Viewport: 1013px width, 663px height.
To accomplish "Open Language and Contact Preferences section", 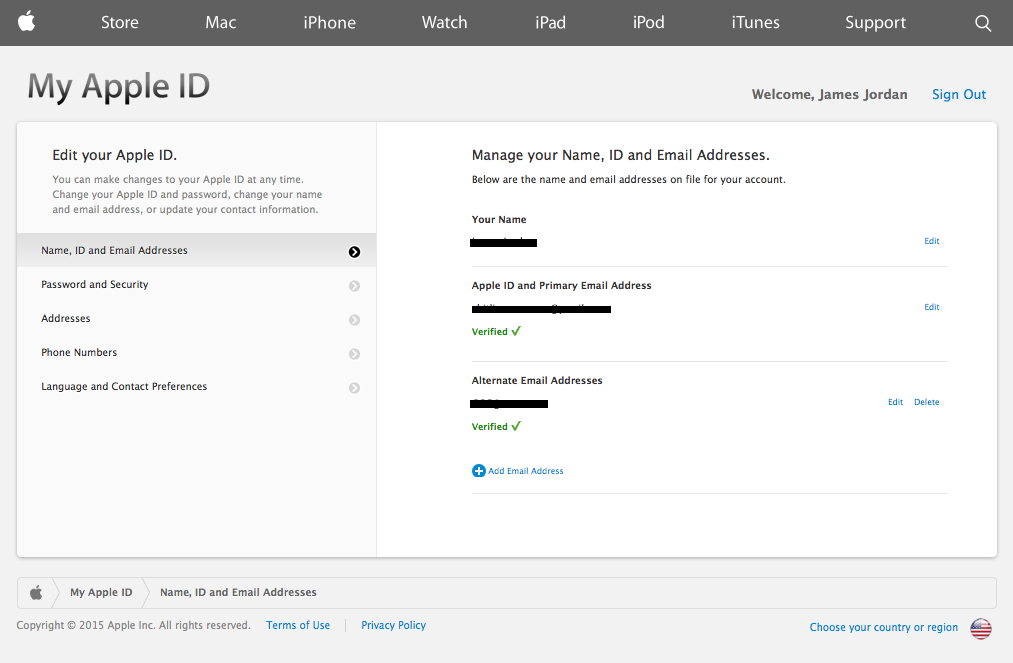I will (196, 386).
